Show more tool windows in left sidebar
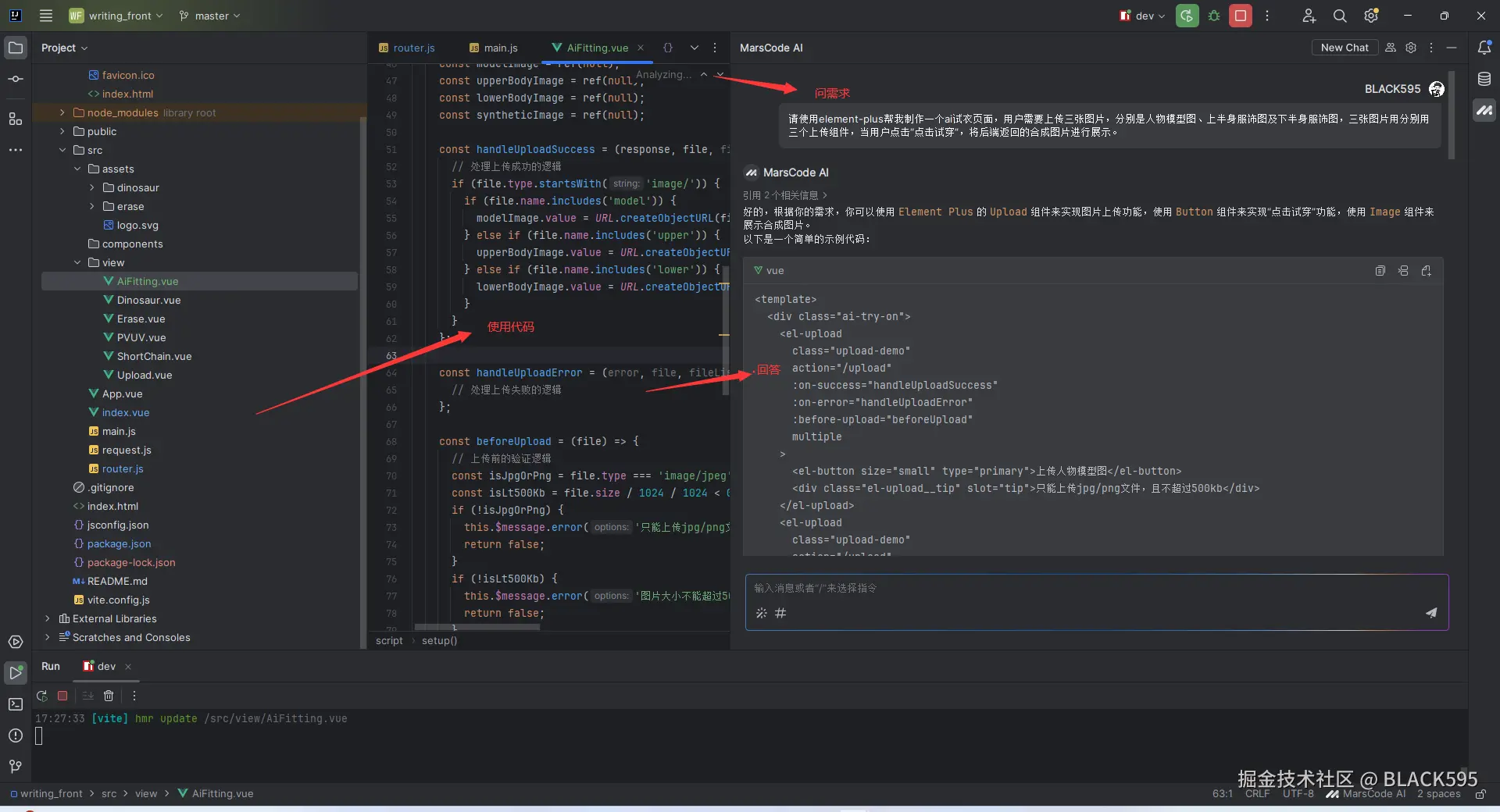Viewport: 1500px width, 812px height. tap(16, 150)
